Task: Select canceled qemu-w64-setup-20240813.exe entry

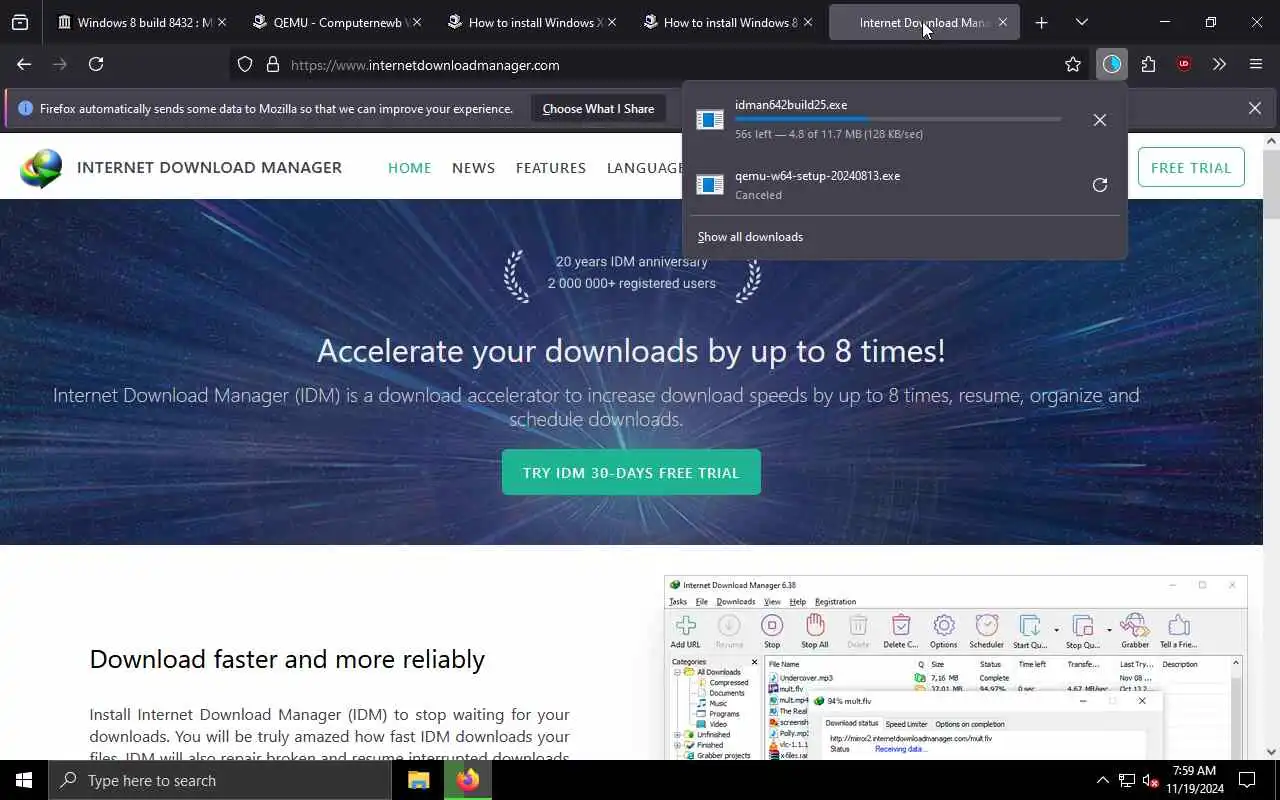Action: [x=880, y=185]
